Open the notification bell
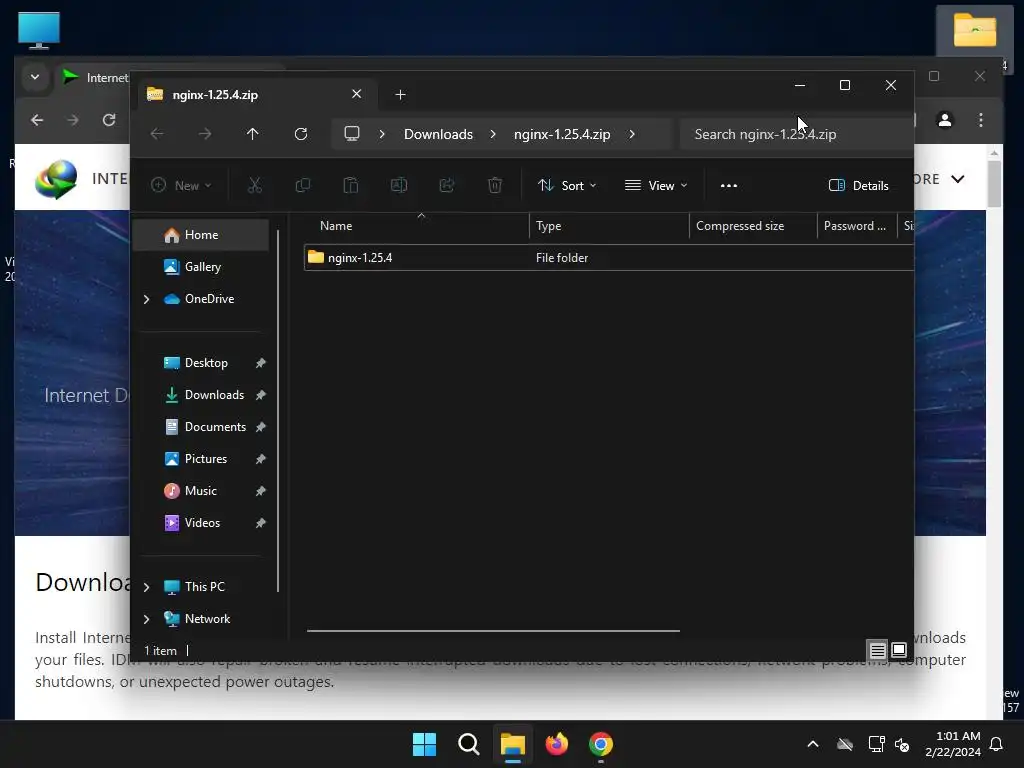The image size is (1024, 768). click(x=997, y=744)
